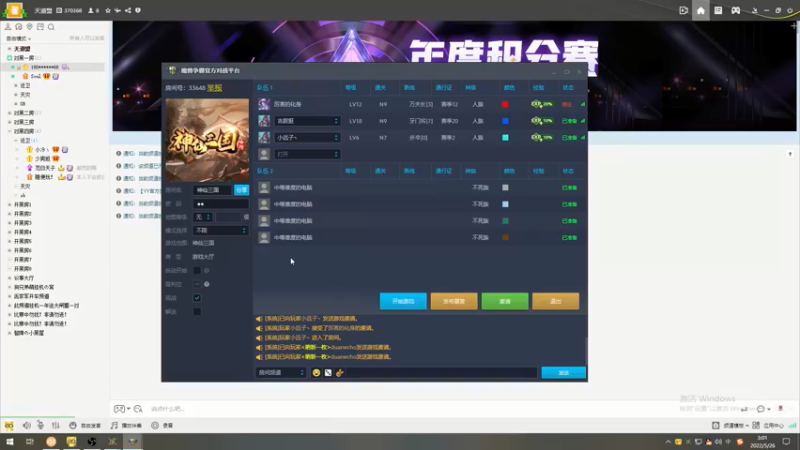Expand the 对黑三房 channel in the tree
Image resolution: width=800 pixels, height=450 pixels.
point(10,122)
